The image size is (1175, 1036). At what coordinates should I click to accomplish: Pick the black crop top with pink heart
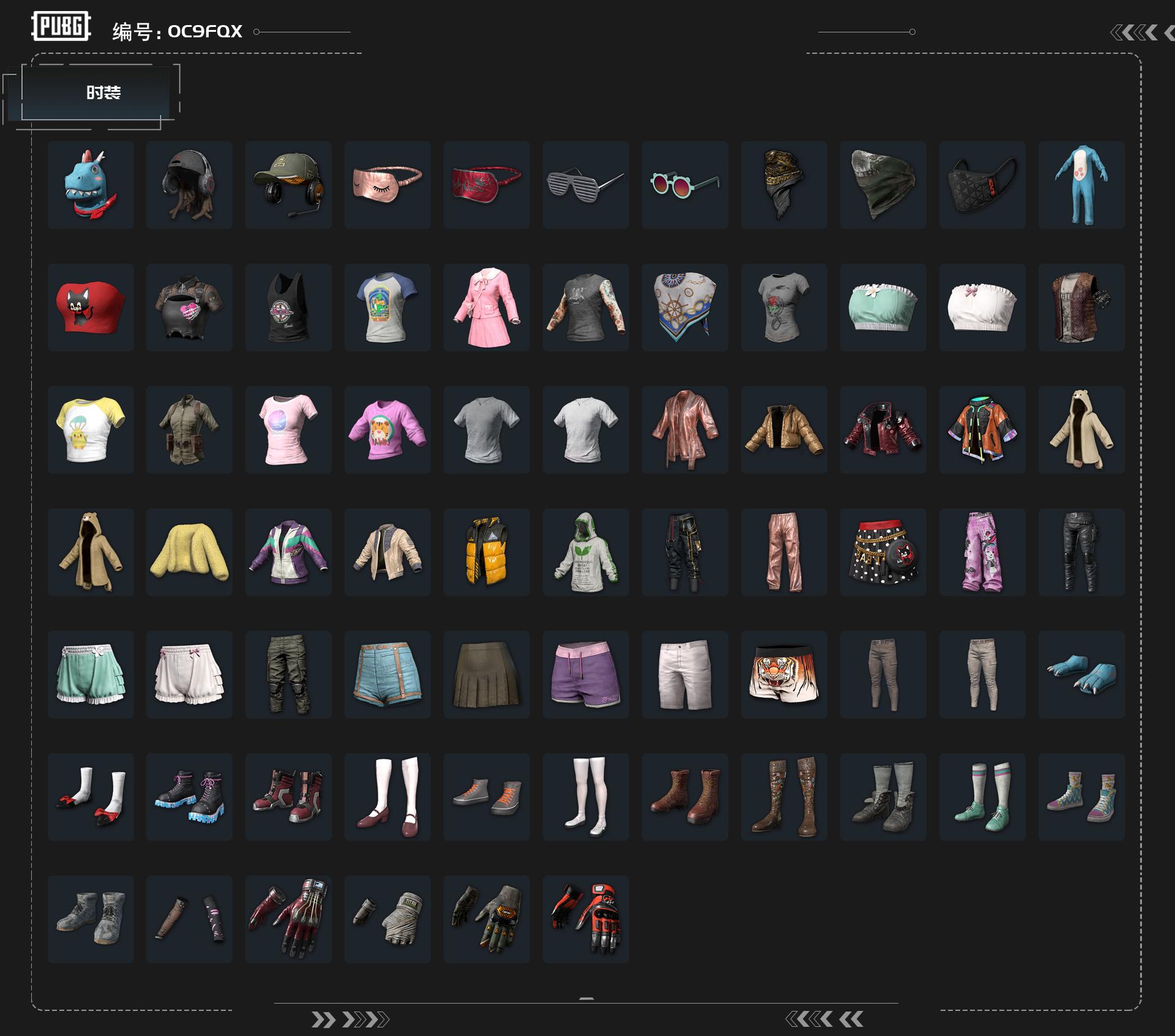click(x=189, y=307)
